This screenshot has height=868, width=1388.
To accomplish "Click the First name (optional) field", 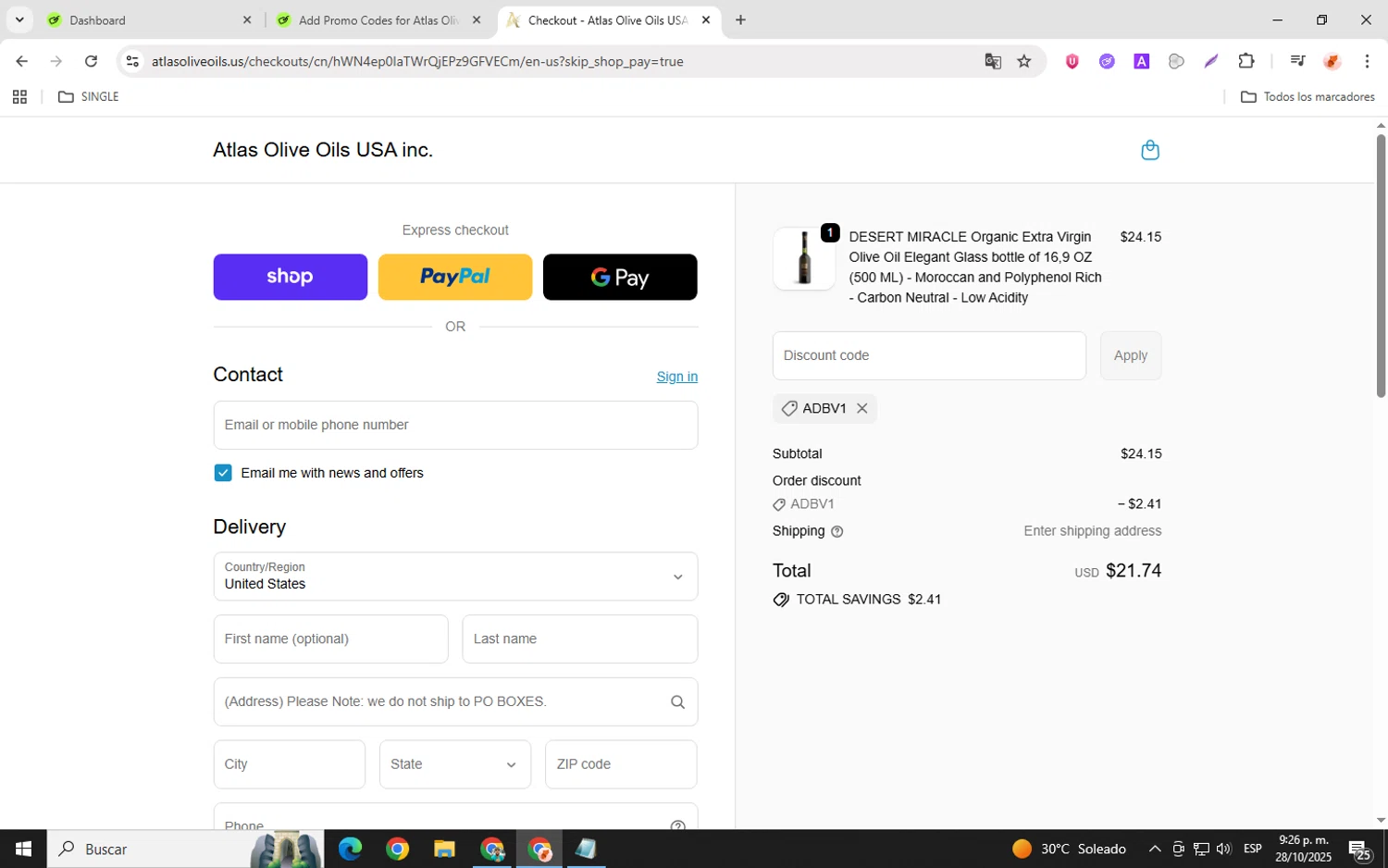I will click(330, 639).
